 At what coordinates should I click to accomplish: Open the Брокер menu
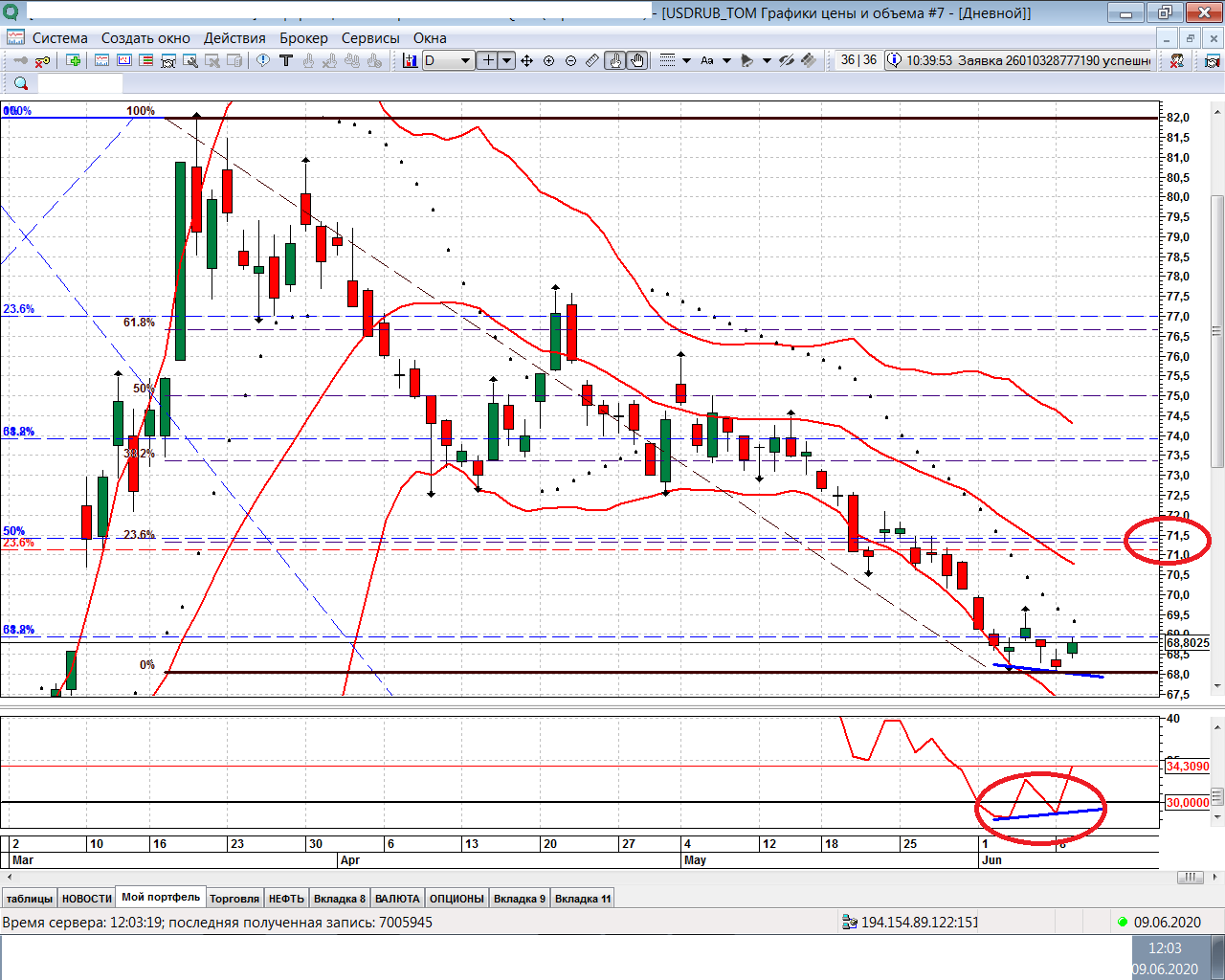coord(303,38)
